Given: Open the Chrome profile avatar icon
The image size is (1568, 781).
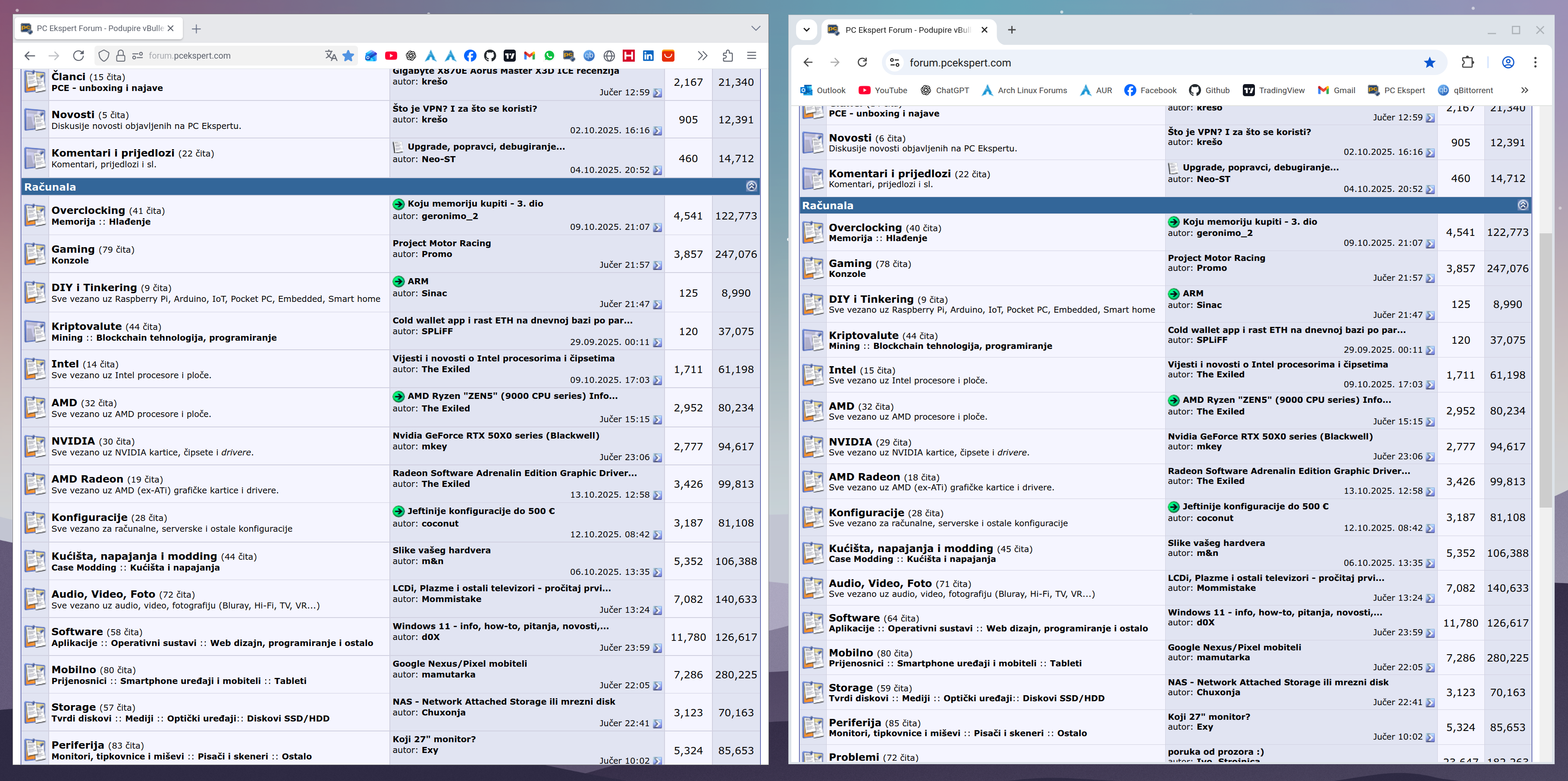Looking at the screenshot, I should coord(1508,62).
